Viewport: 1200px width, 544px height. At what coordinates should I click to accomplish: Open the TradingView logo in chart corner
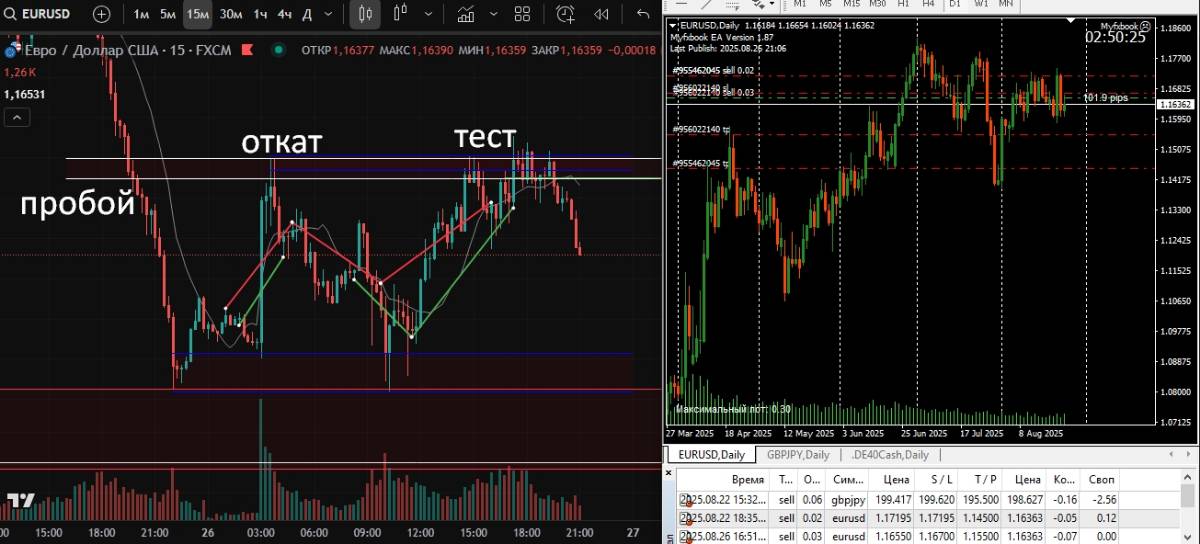tap(20, 499)
